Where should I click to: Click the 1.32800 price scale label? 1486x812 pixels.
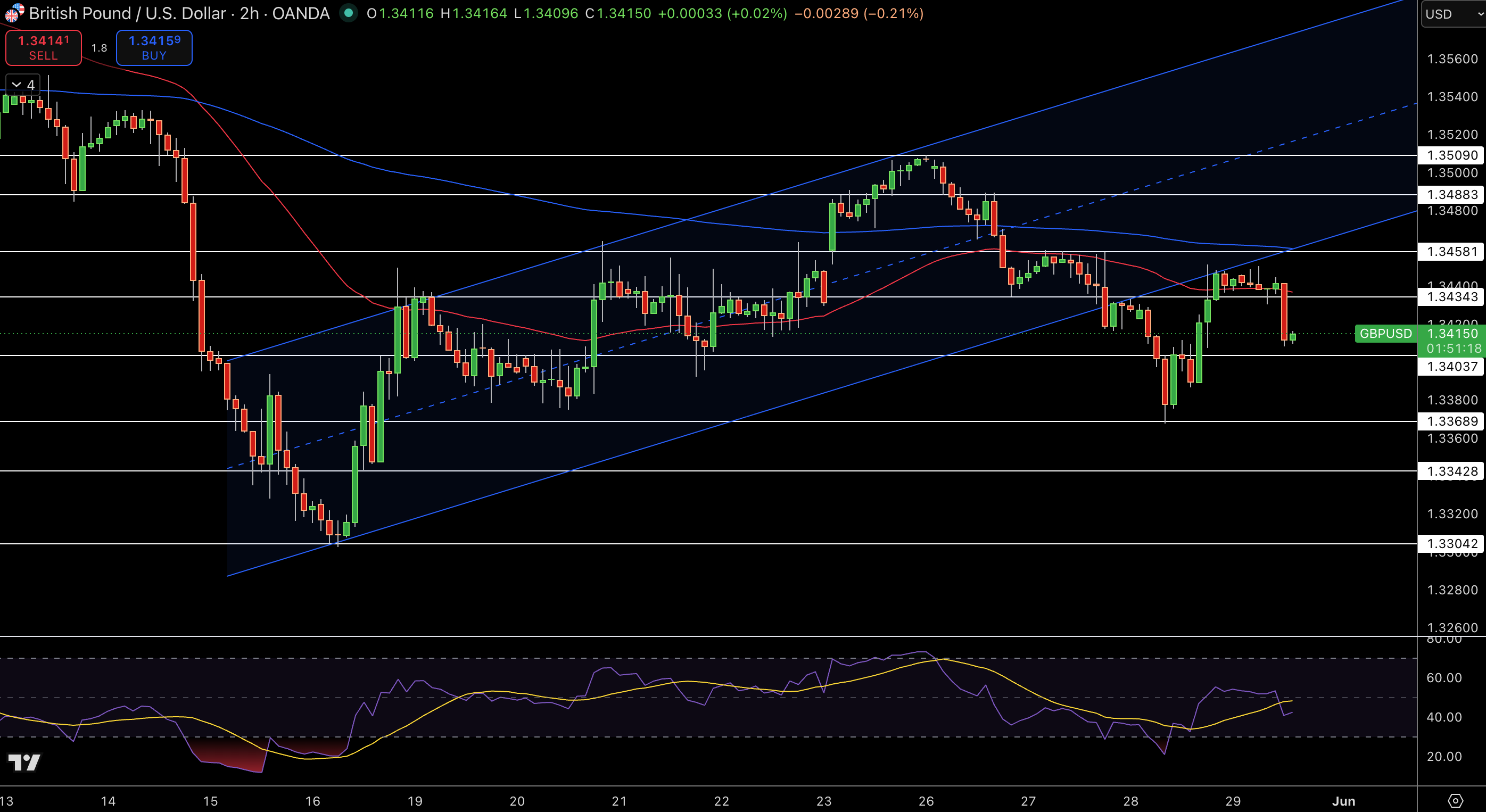[1452, 590]
